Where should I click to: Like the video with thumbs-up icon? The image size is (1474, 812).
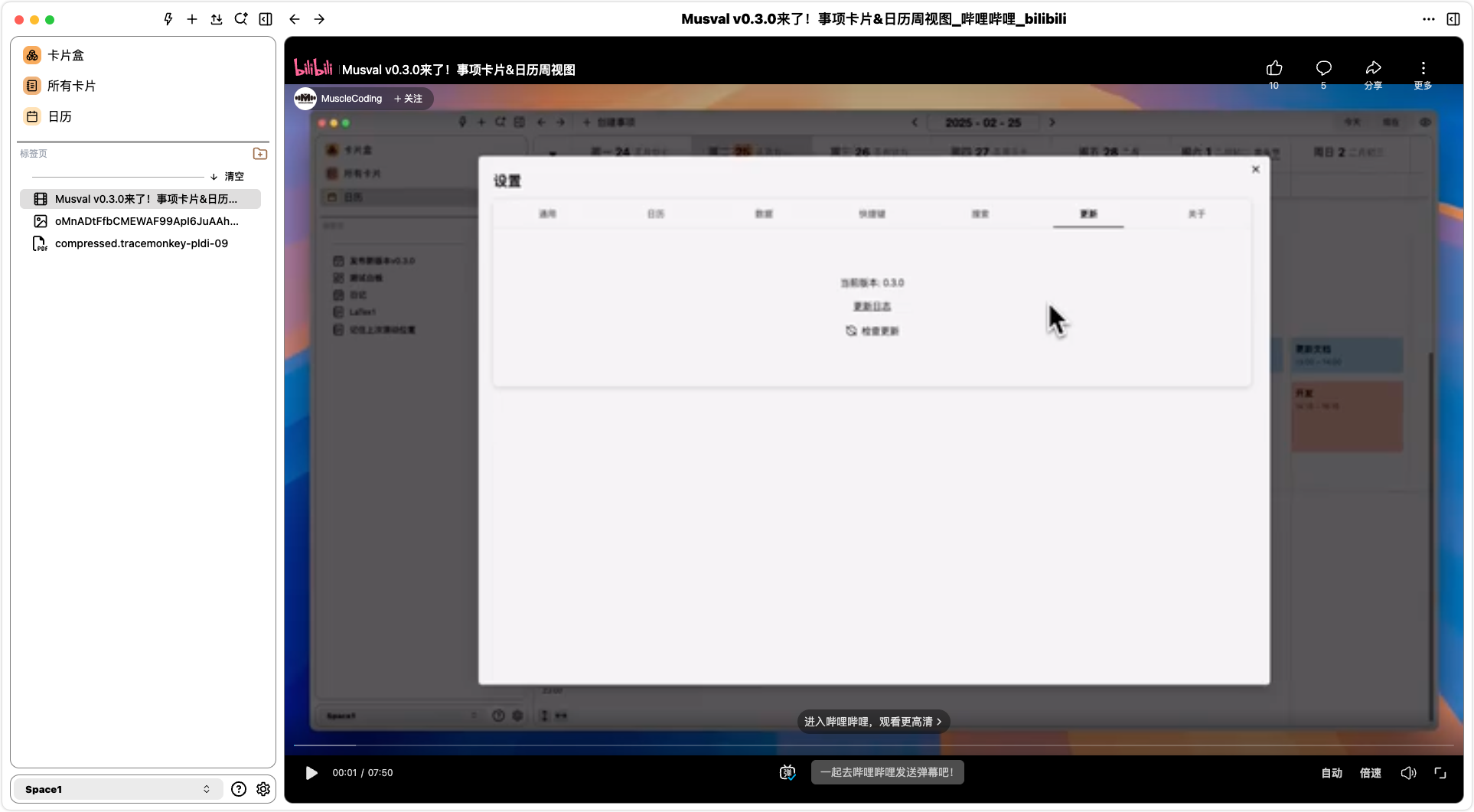1274,68
